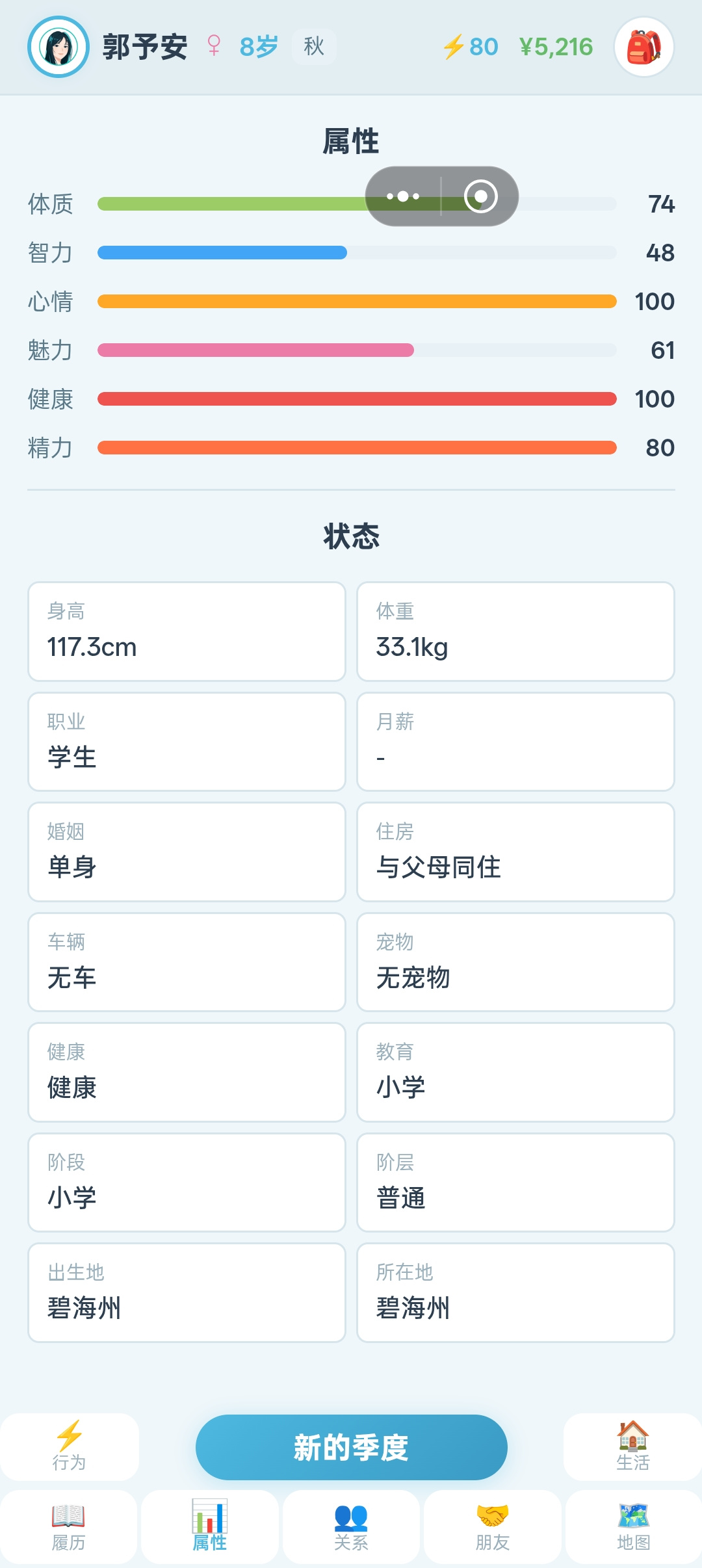Click the 智力 blue progress bar
The height and width of the screenshot is (1568, 702).
coord(357,252)
